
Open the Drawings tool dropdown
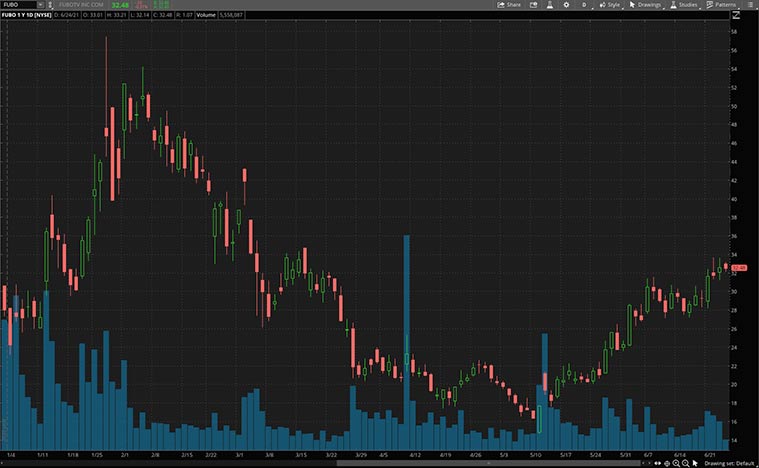pyautogui.click(x=645, y=5)
